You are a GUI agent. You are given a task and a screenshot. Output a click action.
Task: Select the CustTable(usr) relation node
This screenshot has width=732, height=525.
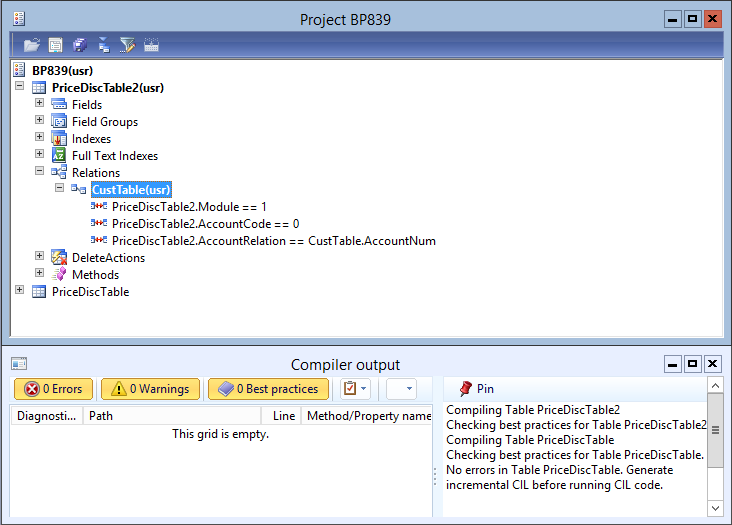pos(131,189)
